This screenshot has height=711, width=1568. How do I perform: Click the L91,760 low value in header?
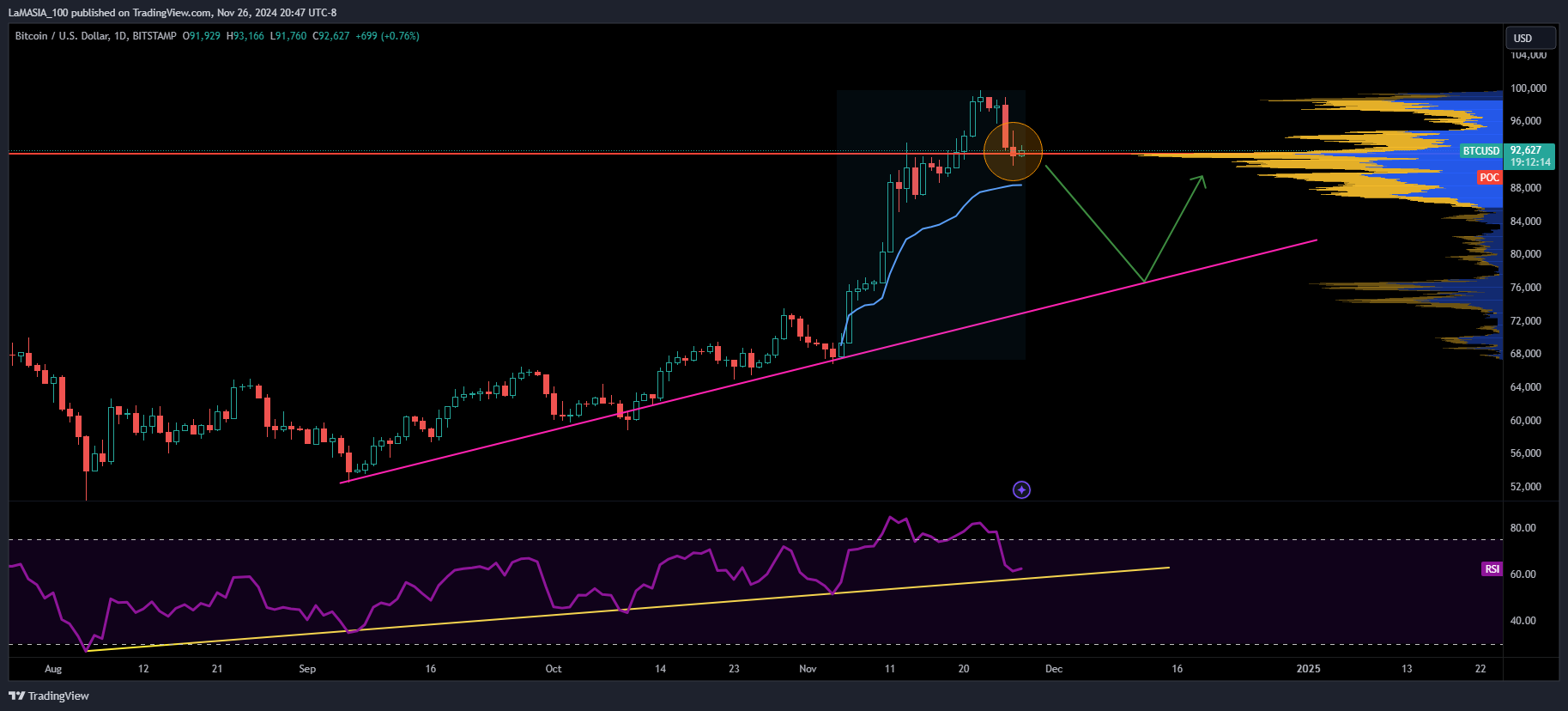(288, 36)
